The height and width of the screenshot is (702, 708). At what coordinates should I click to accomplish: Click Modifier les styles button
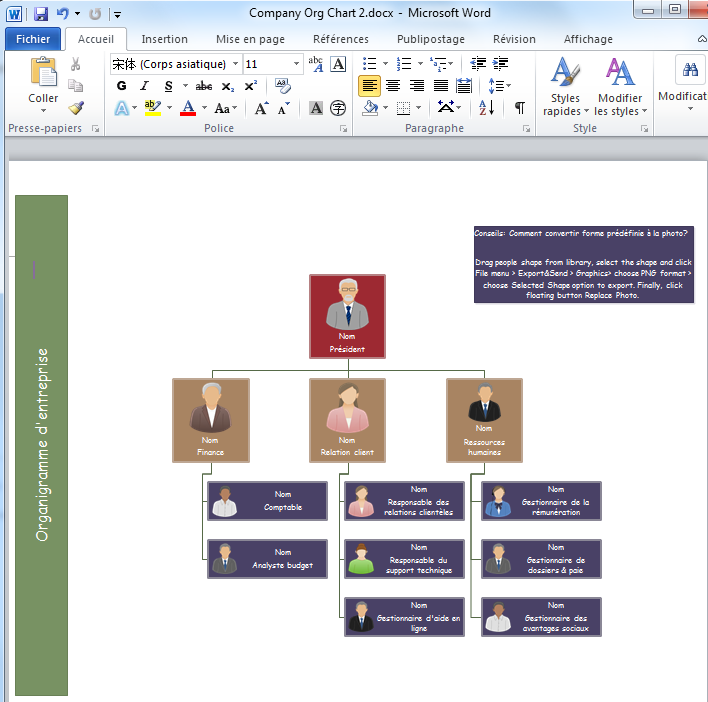(x=620, y=86)
